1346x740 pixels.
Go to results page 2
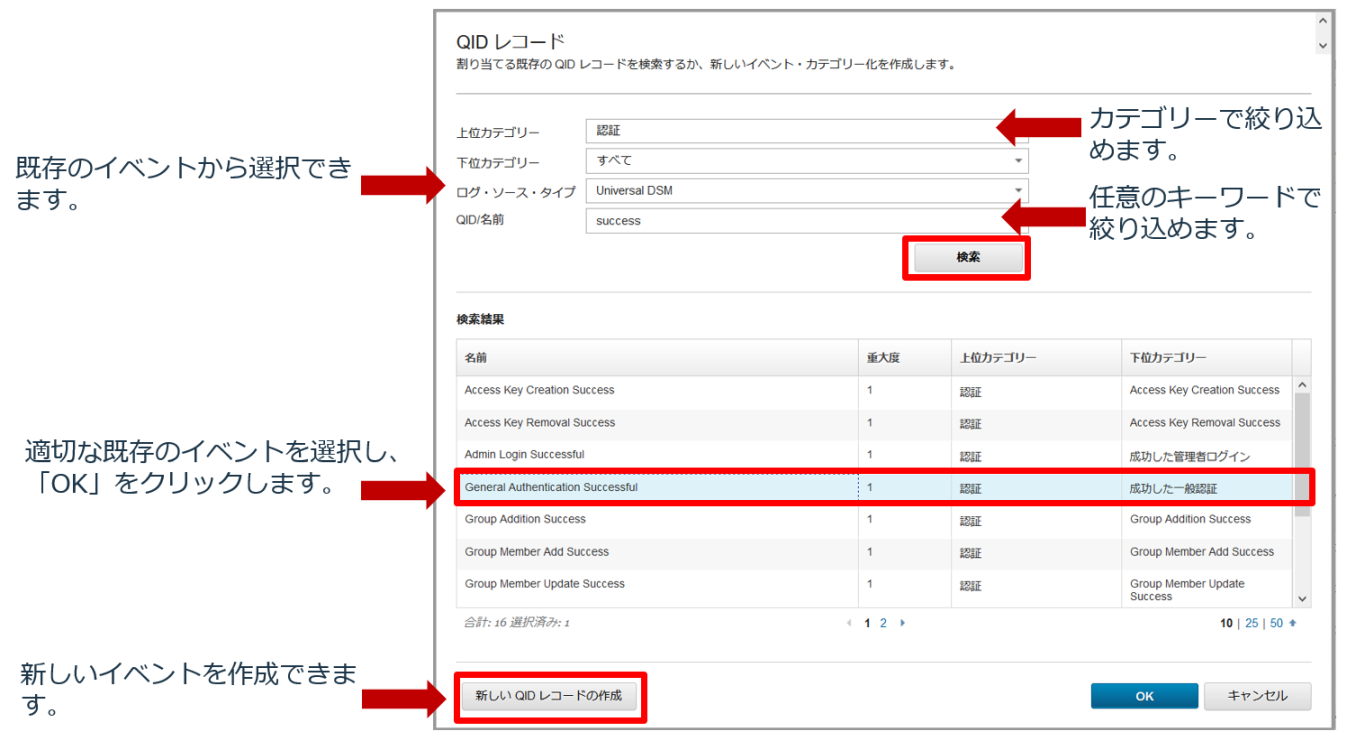(883, 623)
